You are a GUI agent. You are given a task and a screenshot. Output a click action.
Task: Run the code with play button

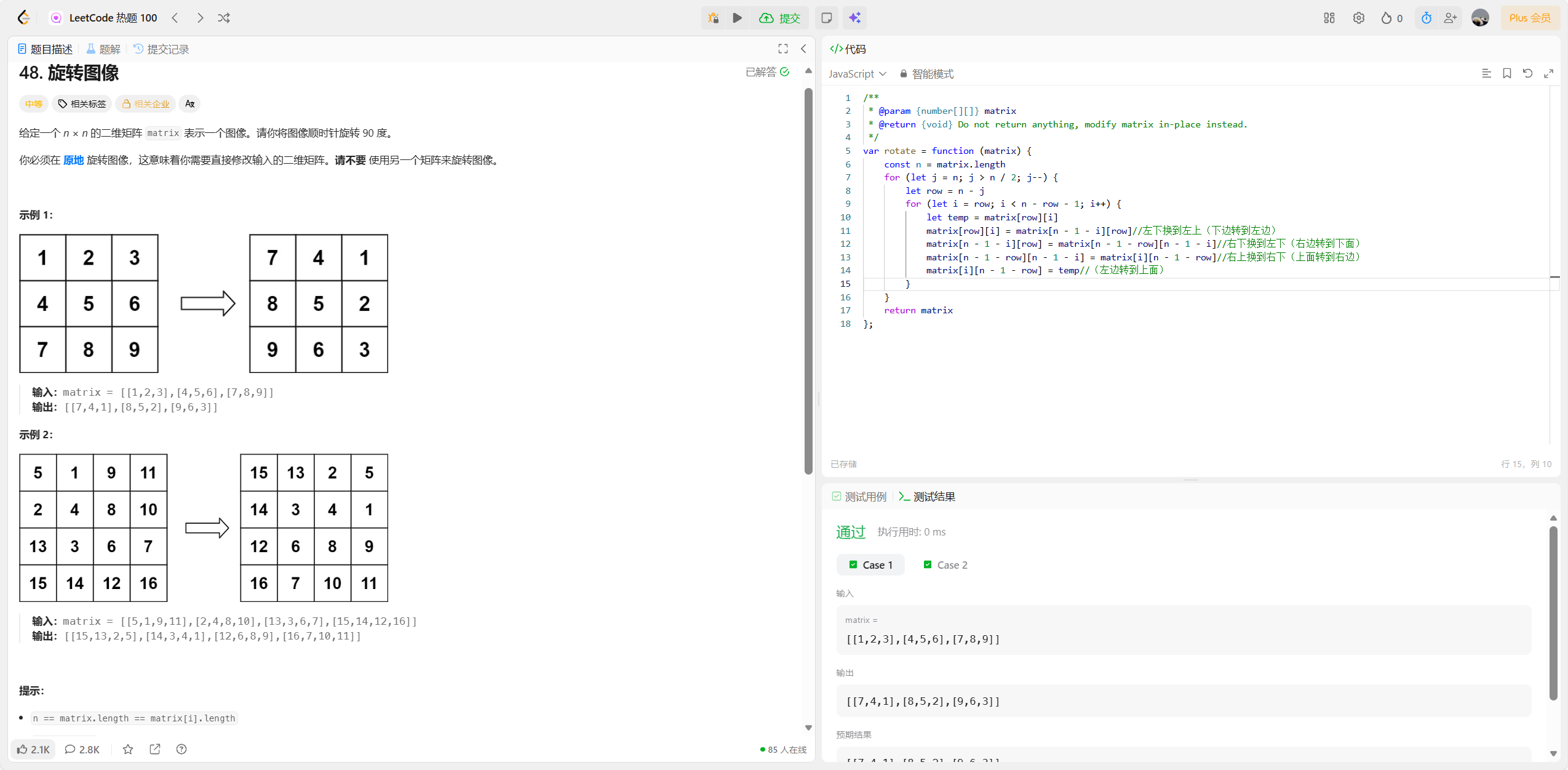tap(737, 18)
